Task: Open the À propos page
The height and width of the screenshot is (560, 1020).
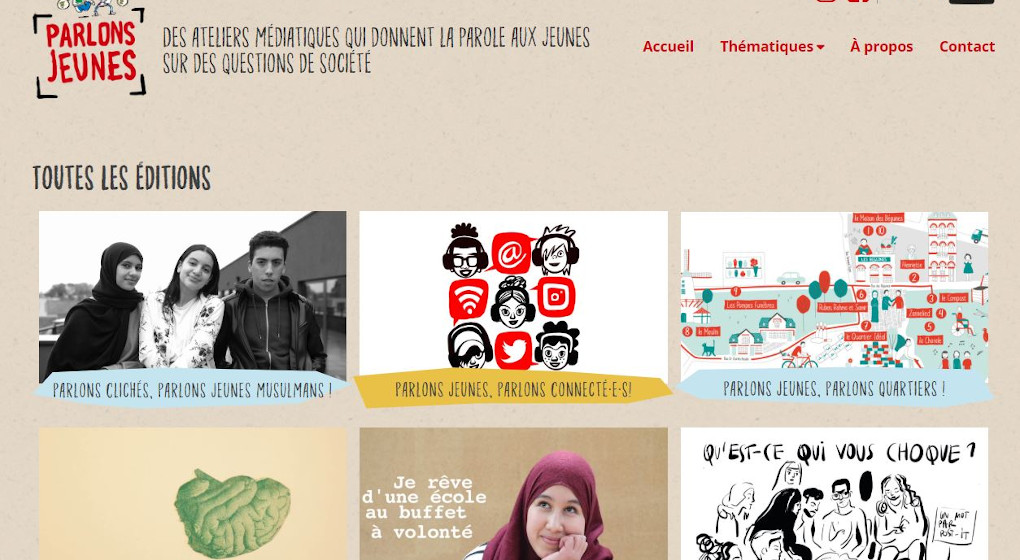Action: click(881, 46)
